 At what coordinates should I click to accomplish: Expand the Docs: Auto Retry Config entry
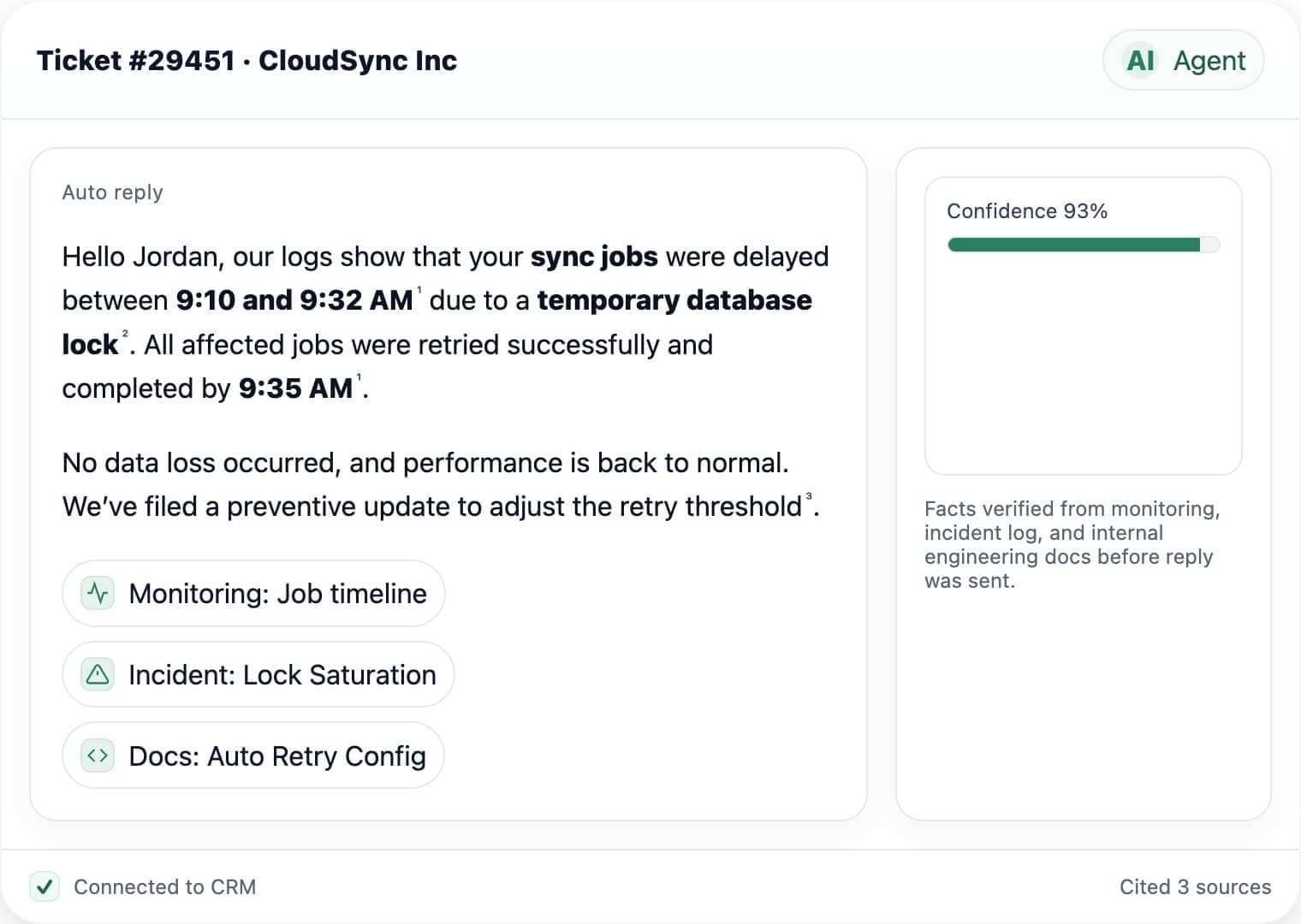[252, 755]
